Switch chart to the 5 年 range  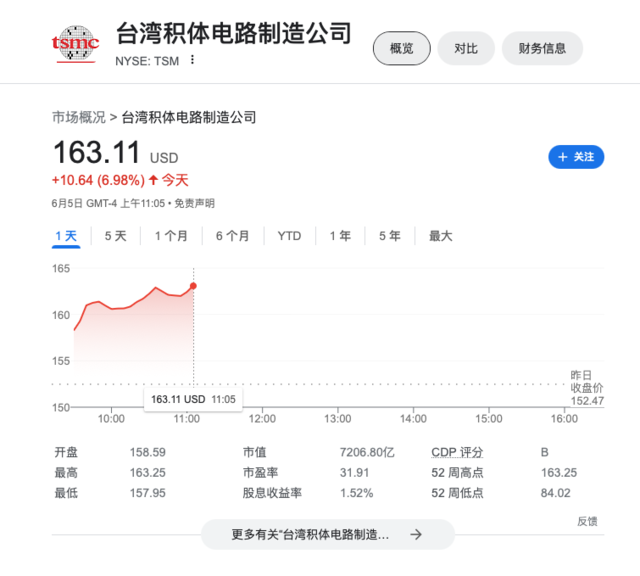(389, 236)
